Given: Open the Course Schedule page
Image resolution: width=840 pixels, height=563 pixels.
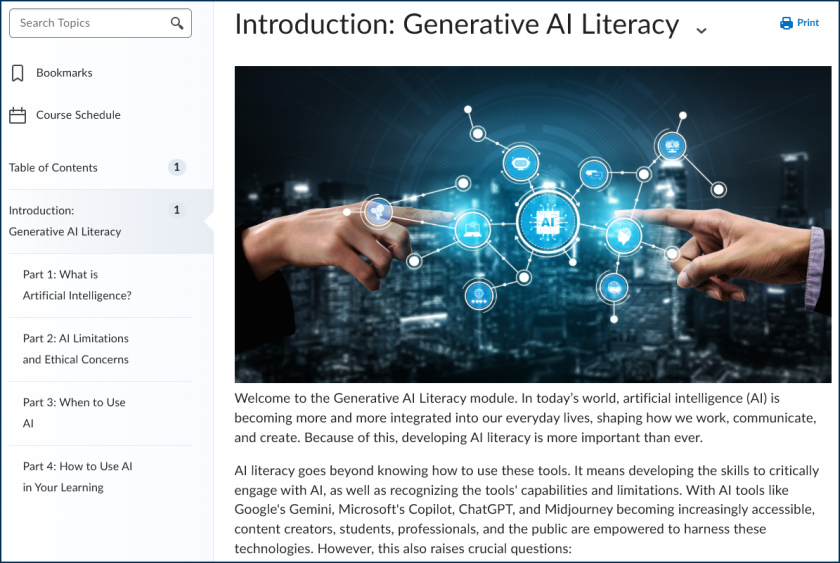Looking at the screenshot, I should [x=78, y=115].
